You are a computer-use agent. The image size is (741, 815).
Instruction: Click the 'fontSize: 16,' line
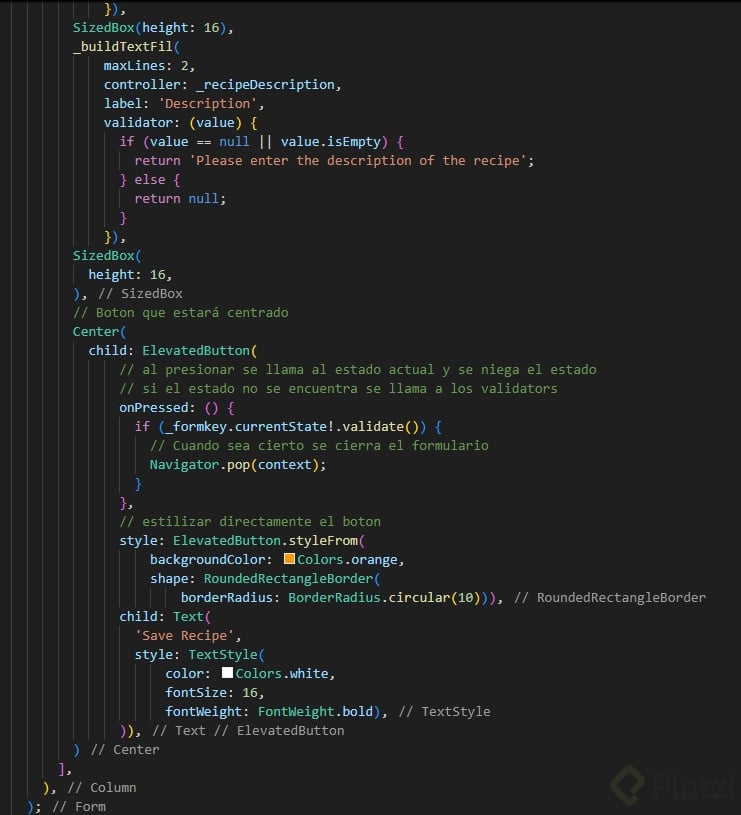point(215,692)
